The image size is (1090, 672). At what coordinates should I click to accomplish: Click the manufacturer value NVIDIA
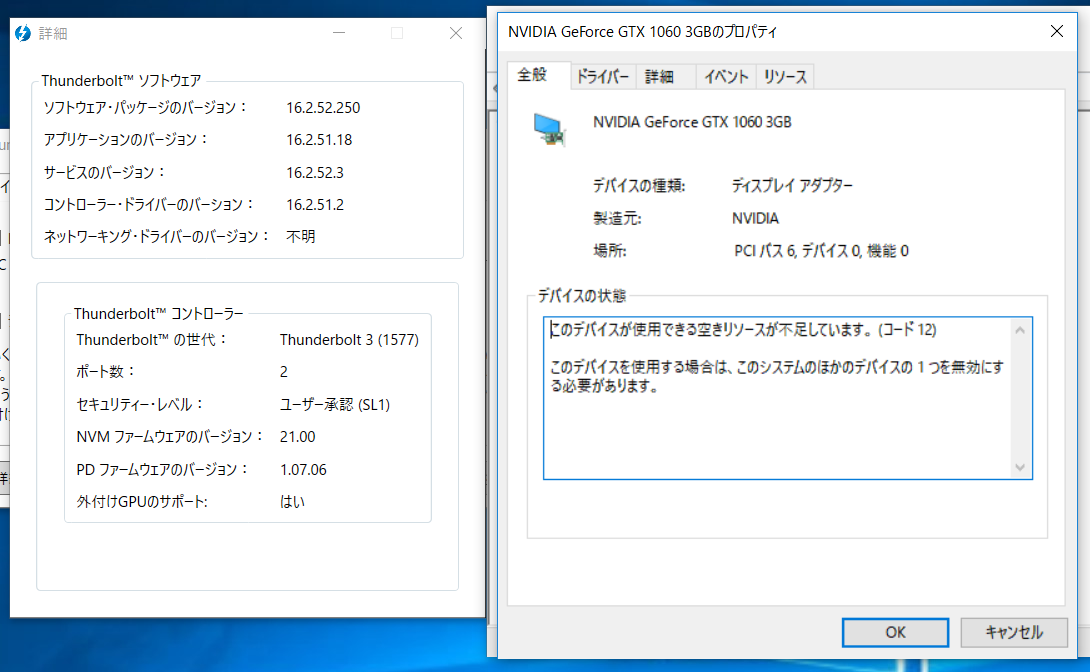pyautogui.click(x=755, y=218)
